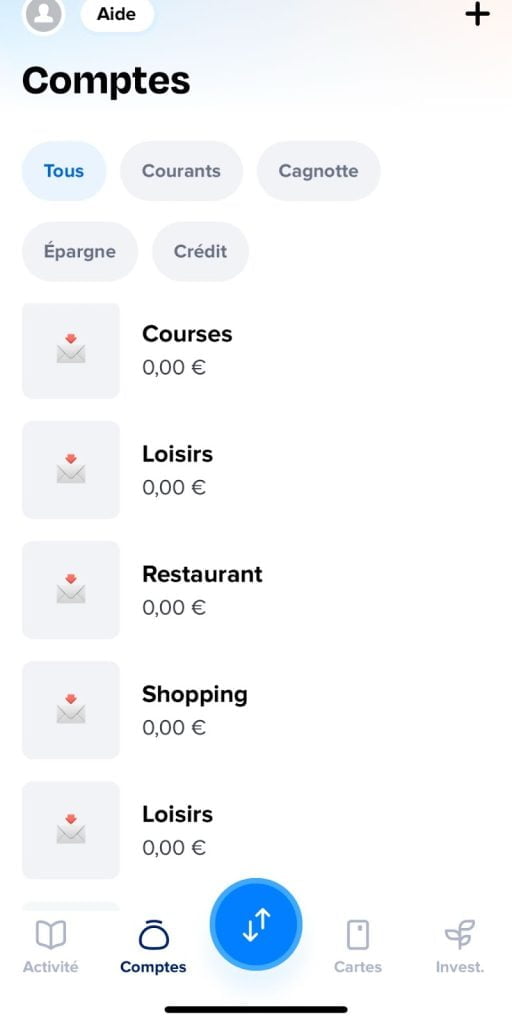Show only Crédit accounts

[x=200, y=251]
